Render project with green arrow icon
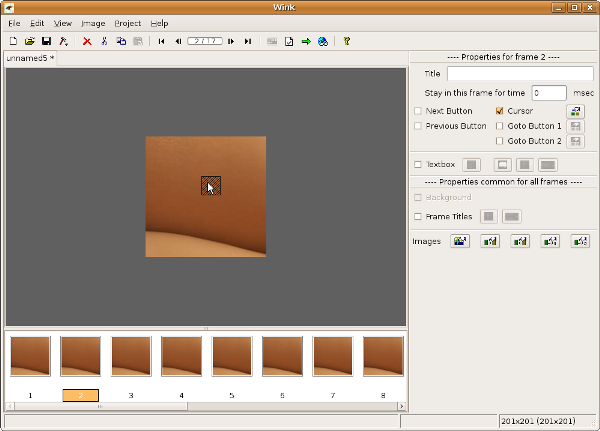 click(x=306, y=42)
